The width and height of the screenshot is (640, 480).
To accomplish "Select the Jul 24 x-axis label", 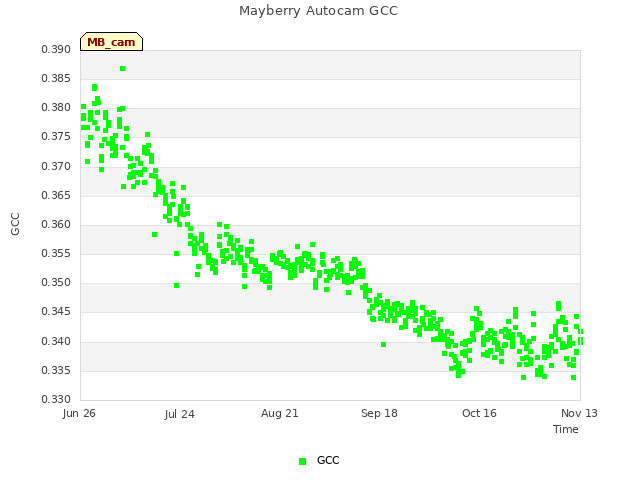I will [180, 414].
